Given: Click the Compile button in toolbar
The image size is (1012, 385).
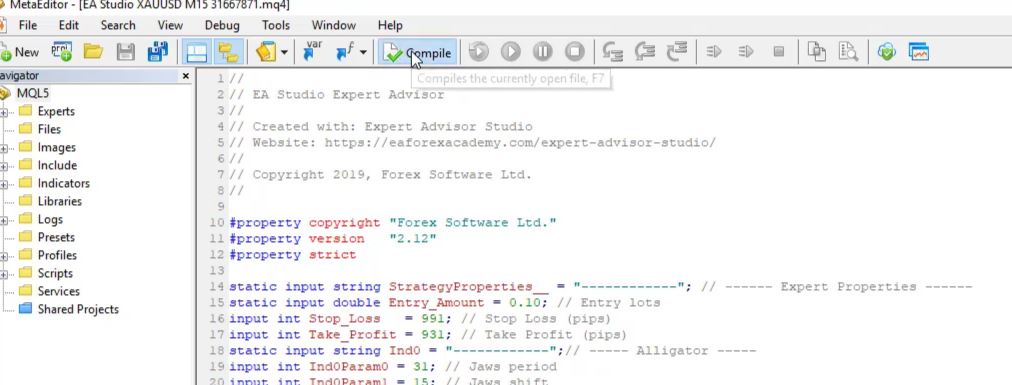Looking at the screenshot, I should point(418,52).
